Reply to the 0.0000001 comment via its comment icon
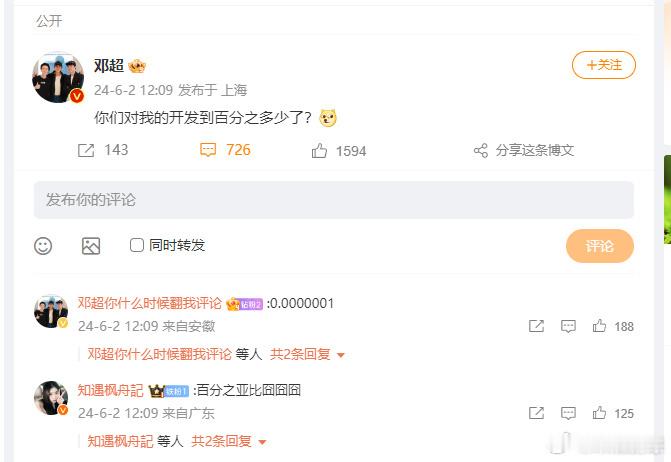 coord(568,326)
